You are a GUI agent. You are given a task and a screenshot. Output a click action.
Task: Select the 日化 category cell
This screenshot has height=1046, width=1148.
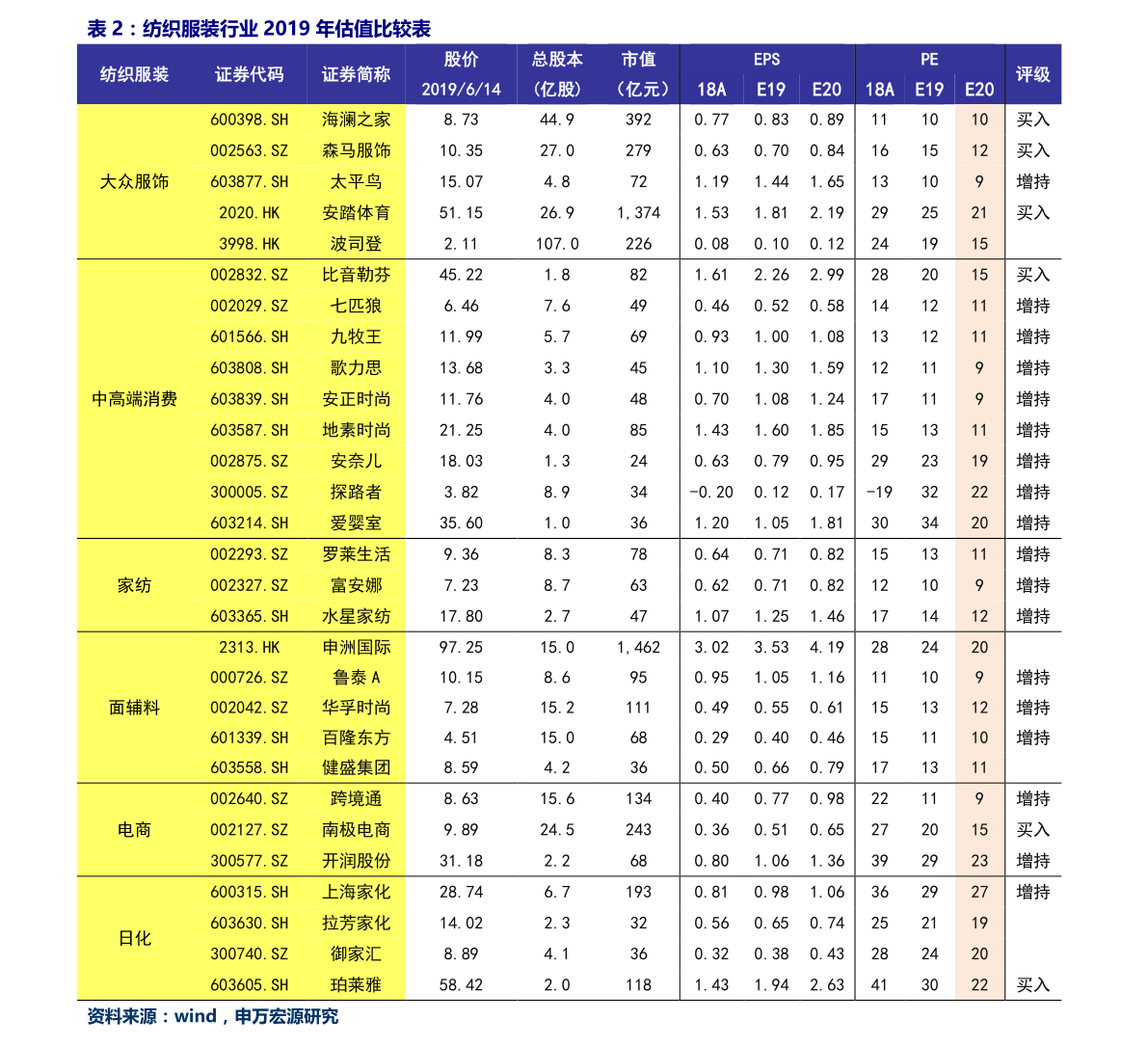click(x=132, y=938)
